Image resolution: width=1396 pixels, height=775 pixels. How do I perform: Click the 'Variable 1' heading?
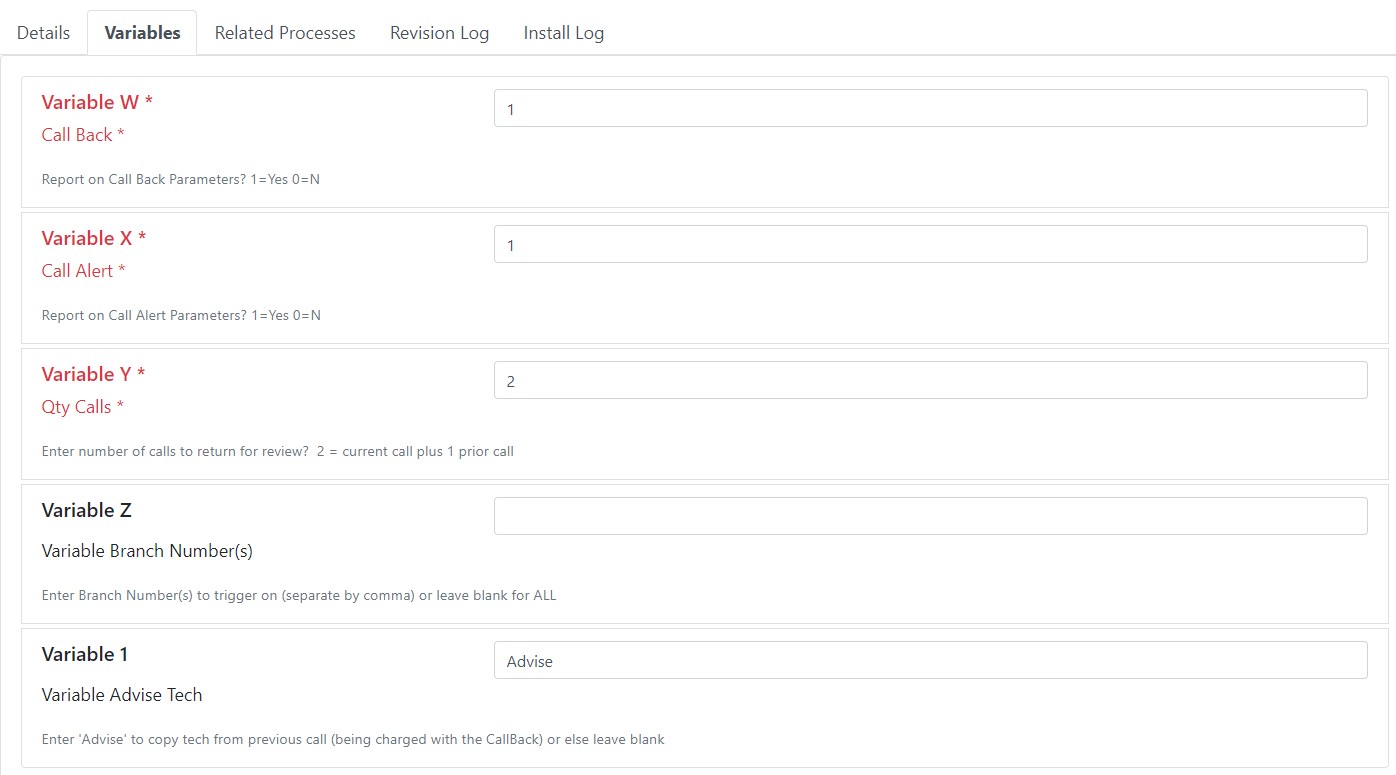(x=85, y=654)
